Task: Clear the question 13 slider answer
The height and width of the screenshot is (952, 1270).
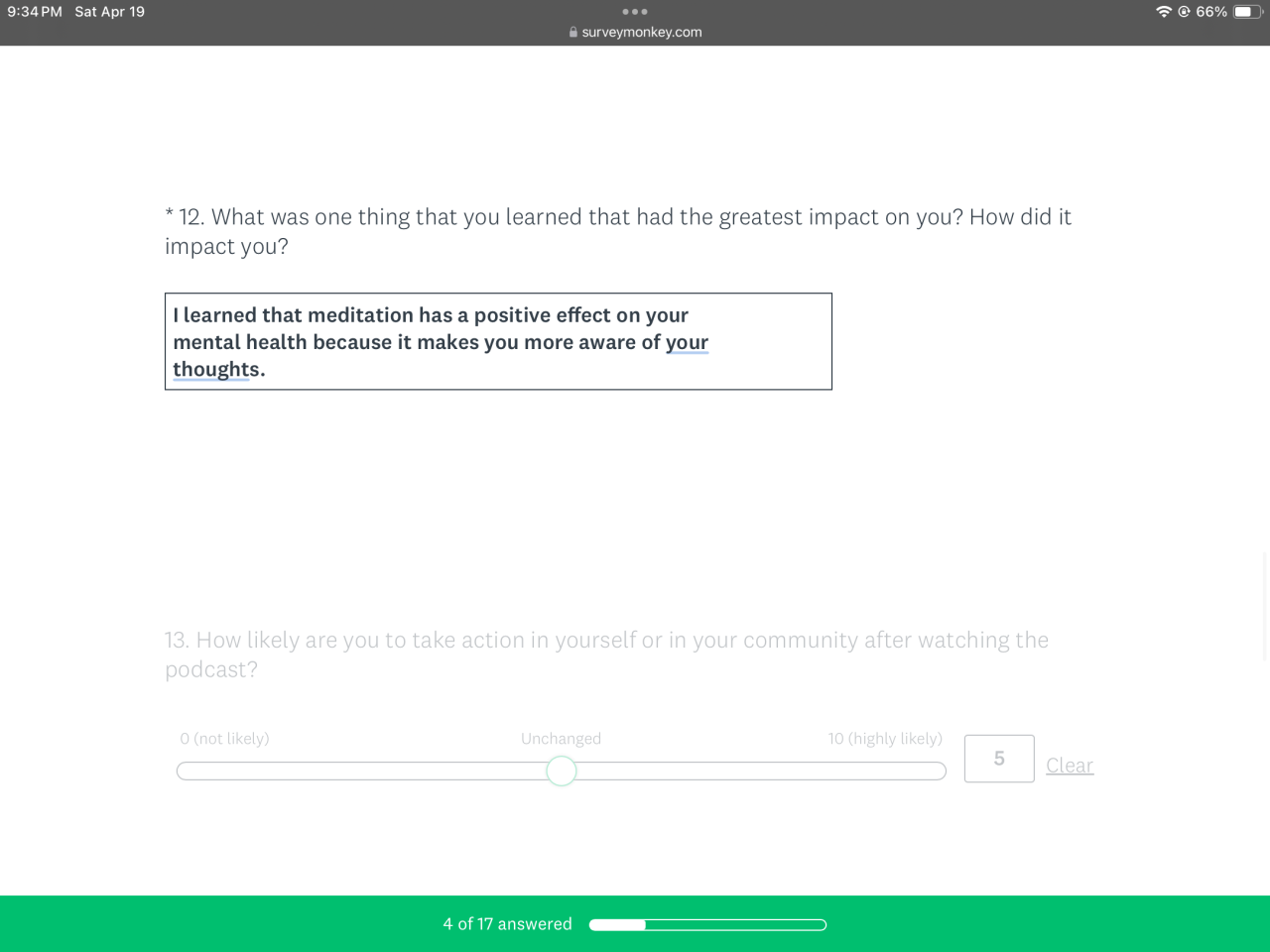Action: [1070, 766]
